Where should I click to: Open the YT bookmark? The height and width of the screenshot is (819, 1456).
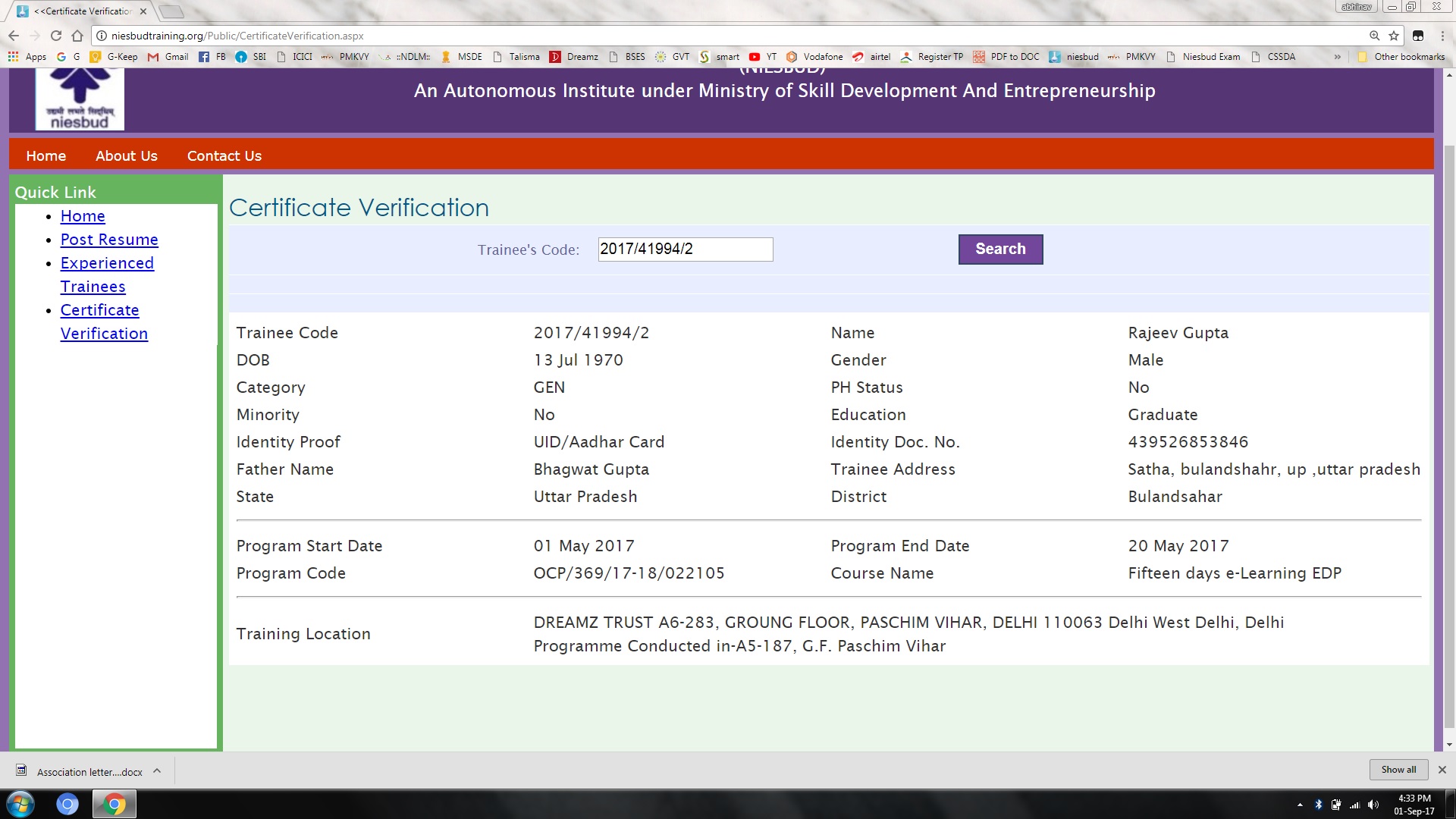pos(763,57)
